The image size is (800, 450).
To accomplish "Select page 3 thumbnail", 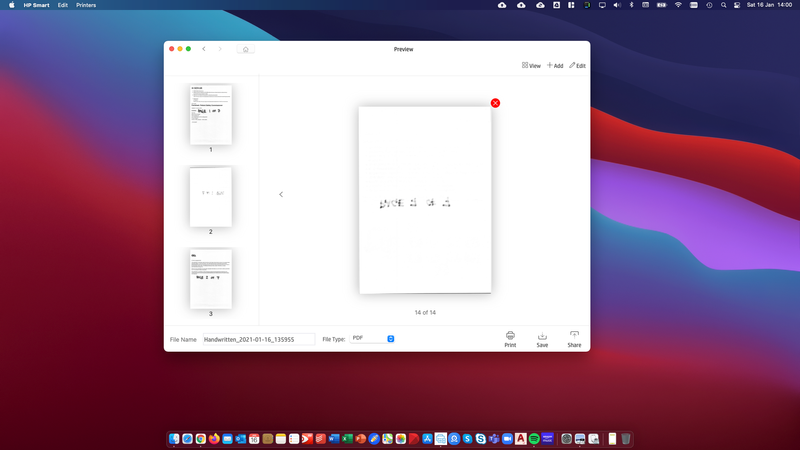I will pyautogui.click(x=211, y=278).
